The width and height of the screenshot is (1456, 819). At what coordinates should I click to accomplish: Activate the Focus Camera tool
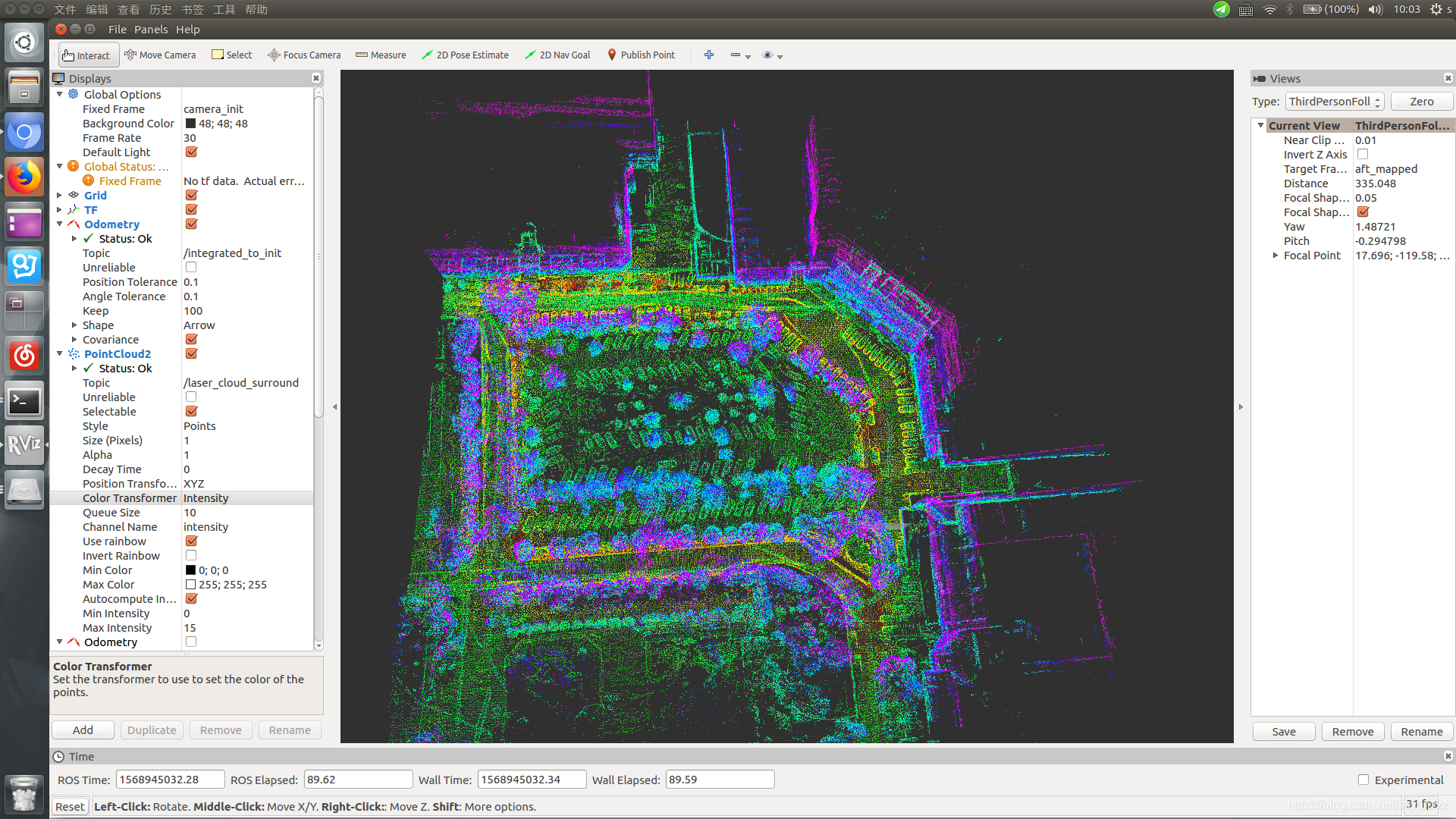[x=304, y=55]
